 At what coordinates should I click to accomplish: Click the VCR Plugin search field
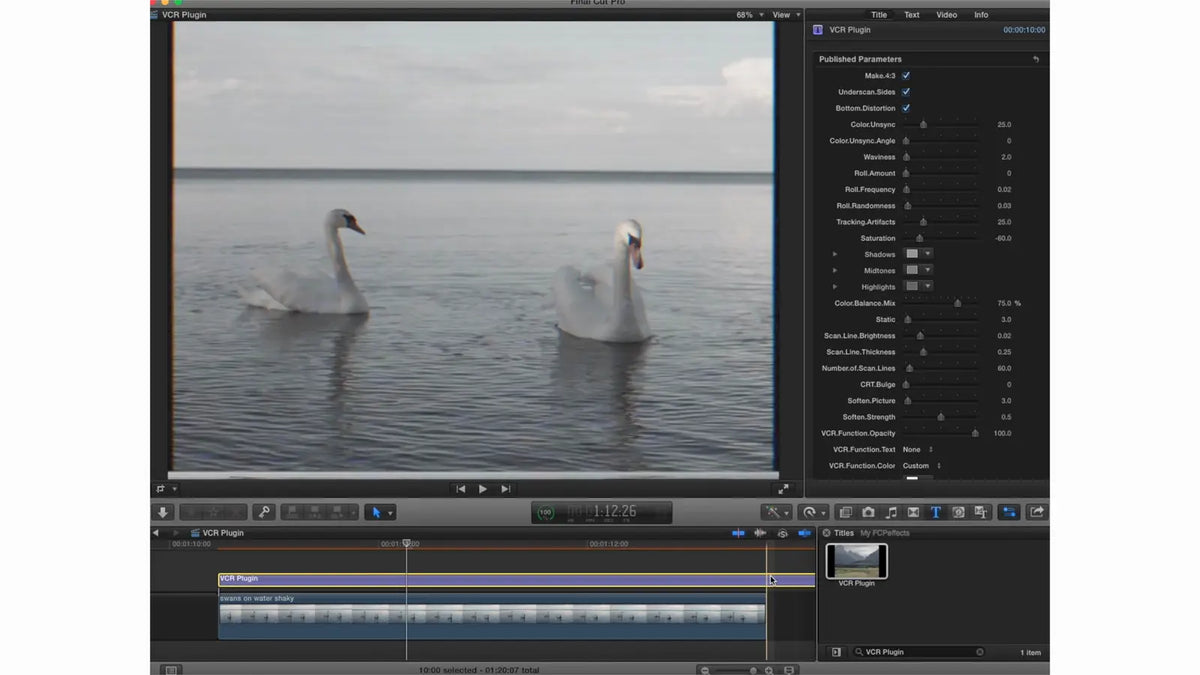coord(917,652)
